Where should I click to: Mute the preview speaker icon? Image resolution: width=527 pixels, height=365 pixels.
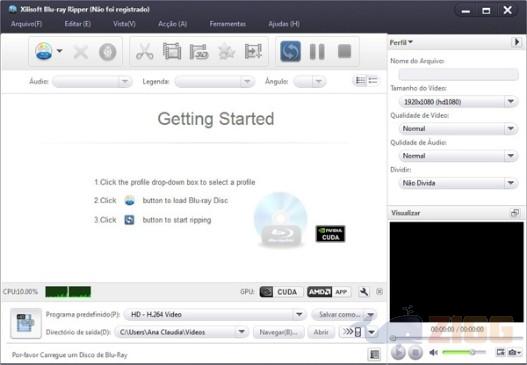click(433, 352)
